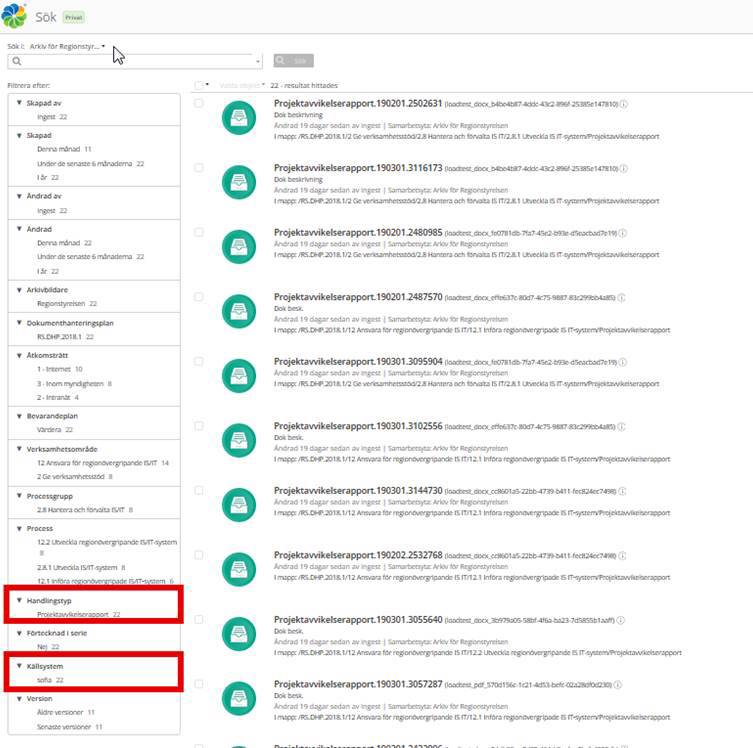This screenshot has height=748, width=753.
Task: Click into the search text field
Action: (135, 61)
